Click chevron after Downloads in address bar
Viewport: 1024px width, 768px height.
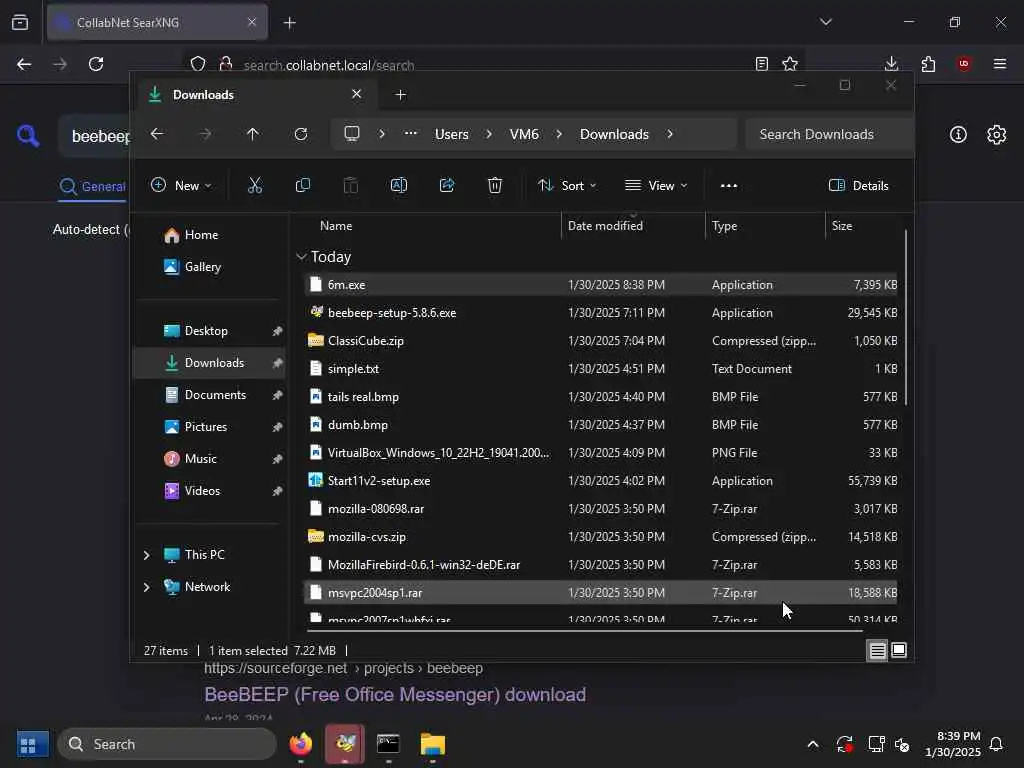click(x=670, y=134)
